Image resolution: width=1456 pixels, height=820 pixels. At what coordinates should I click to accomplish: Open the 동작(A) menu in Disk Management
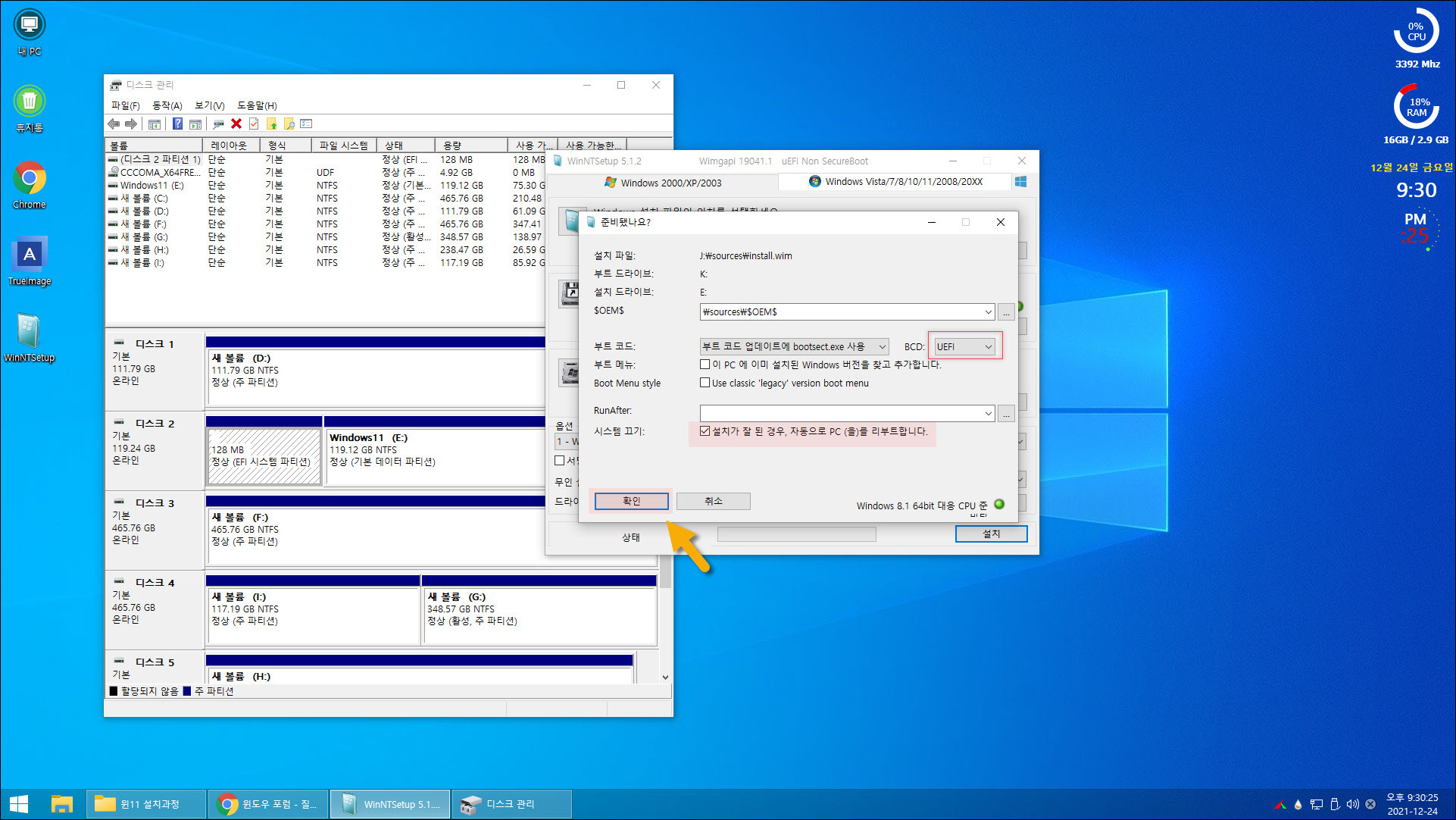pos(167,105)
